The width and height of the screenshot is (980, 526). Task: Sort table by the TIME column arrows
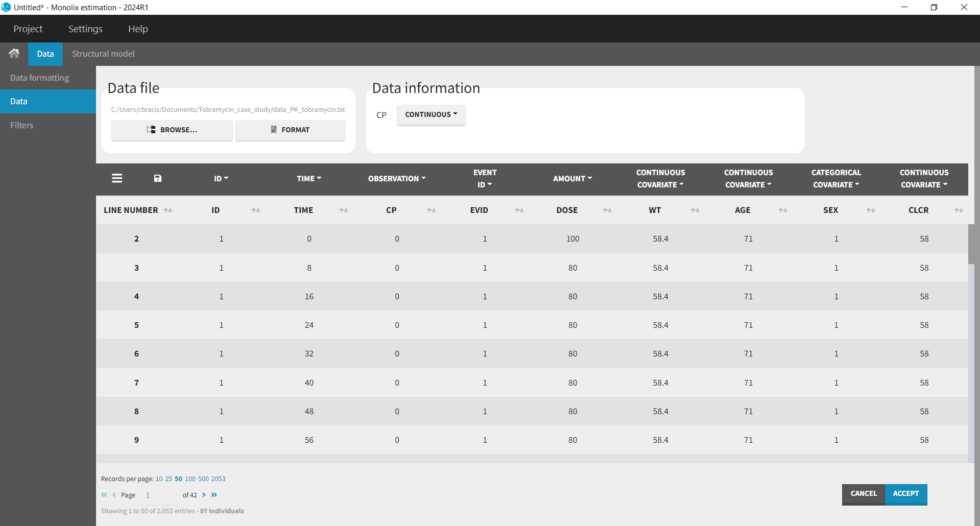(x=343, y=211)
